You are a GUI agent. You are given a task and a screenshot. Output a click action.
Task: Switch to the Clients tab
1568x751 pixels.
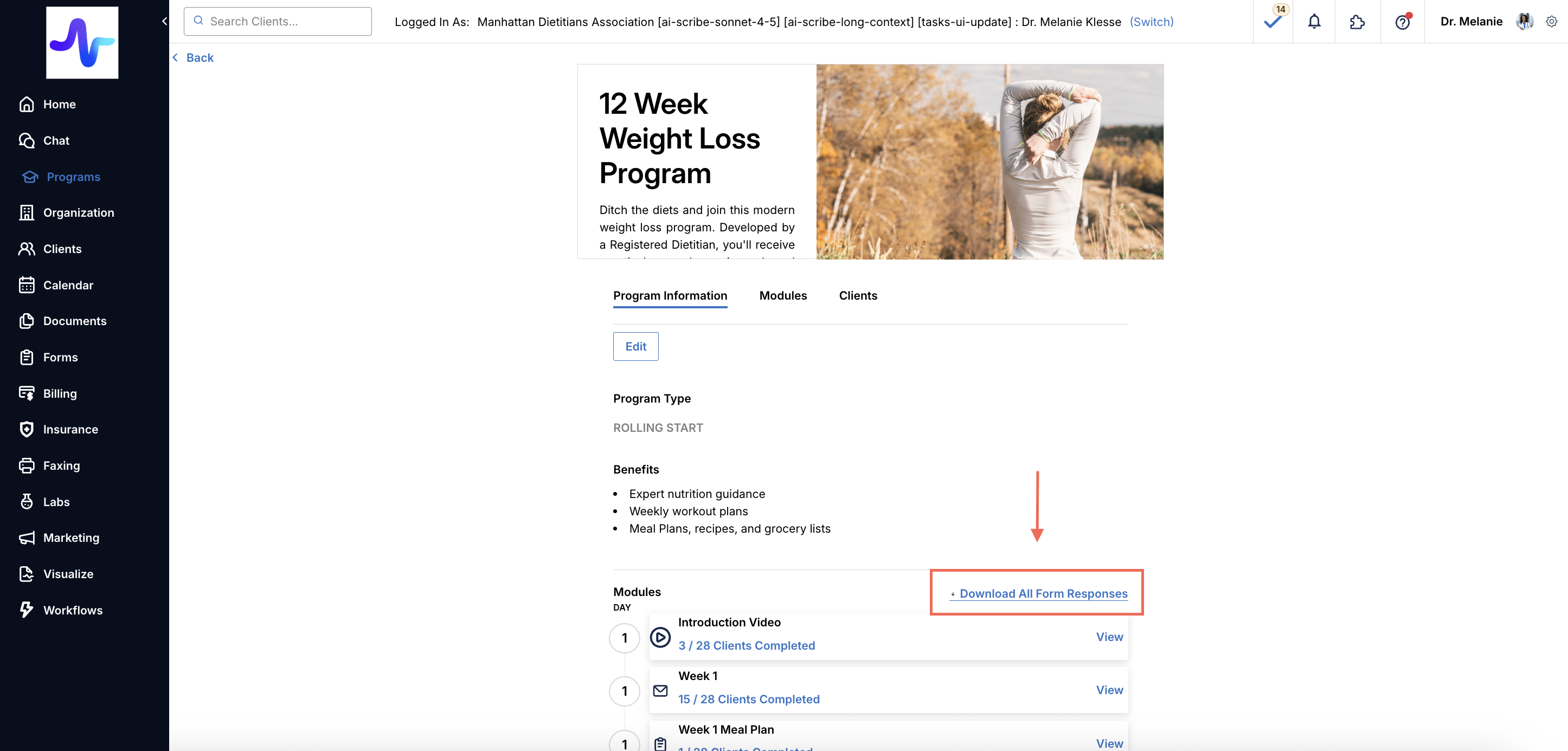(x=858, y=295)
